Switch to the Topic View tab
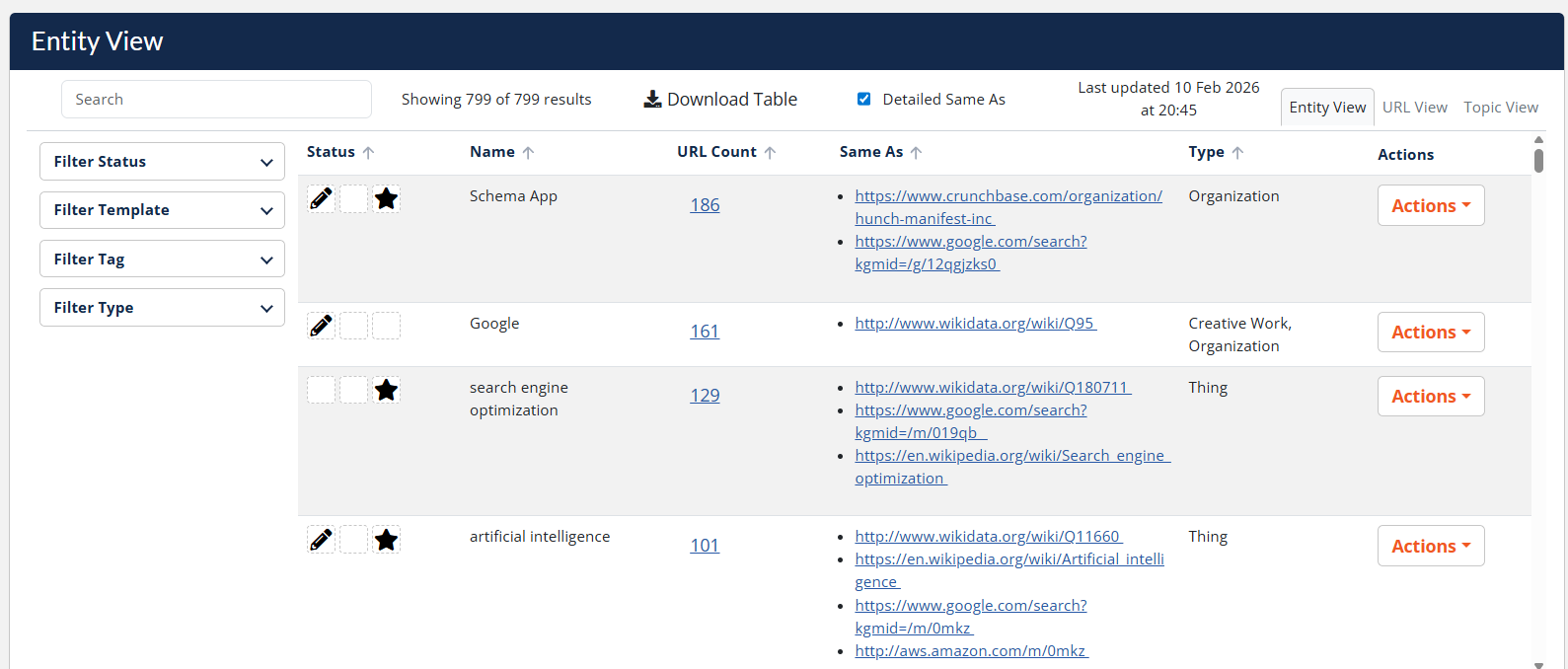 tap(1501, 108)
